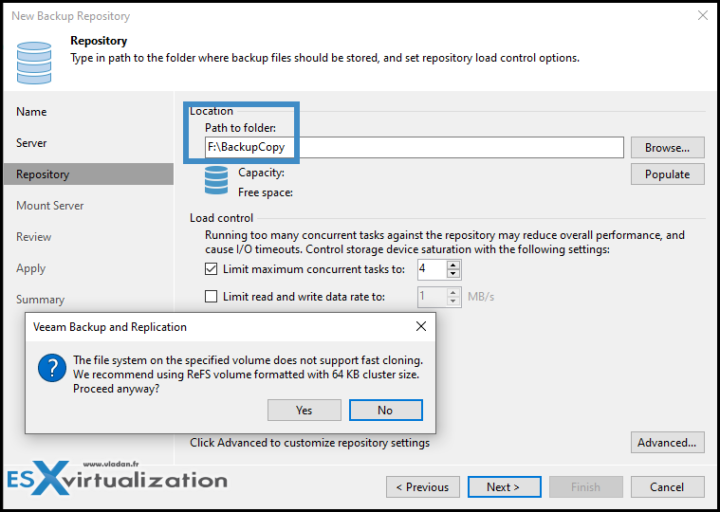Click Yes to proceed anyway

(x=304, y=410)
